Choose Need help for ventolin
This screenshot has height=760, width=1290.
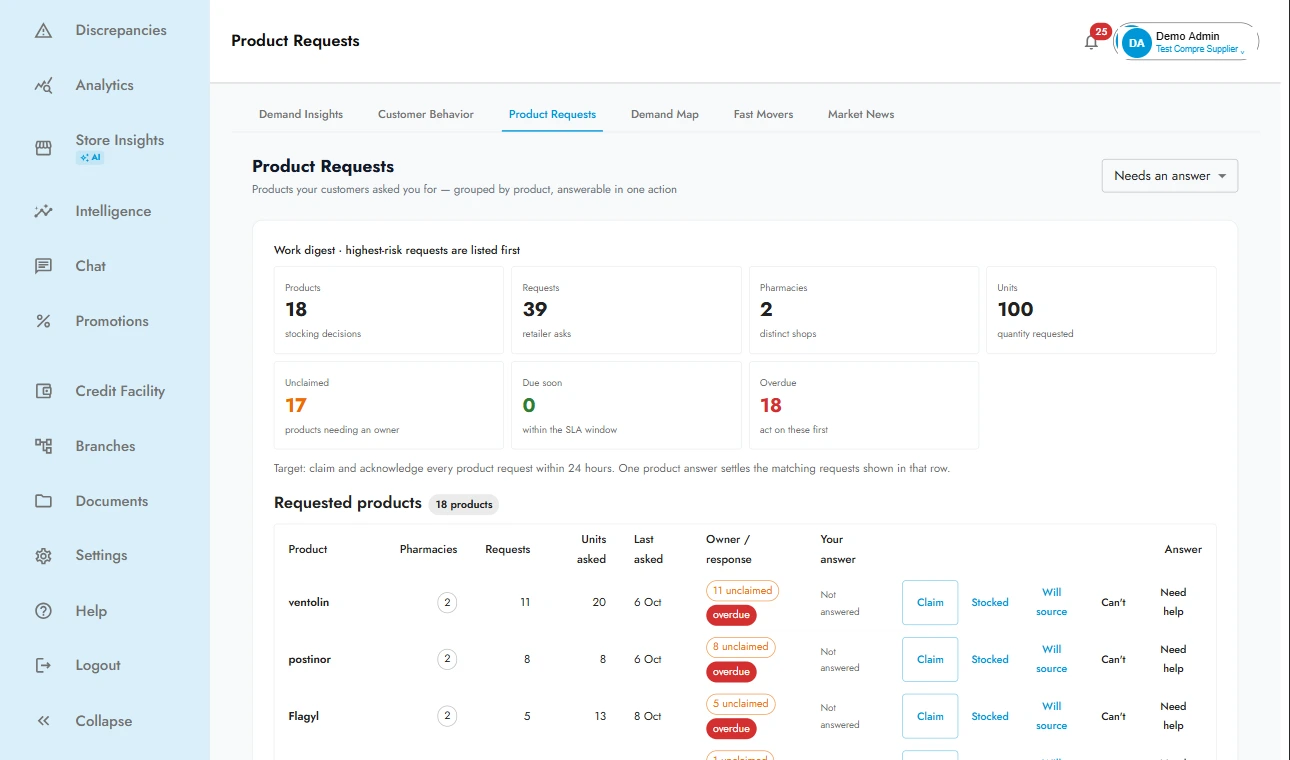click(1173, 602)
